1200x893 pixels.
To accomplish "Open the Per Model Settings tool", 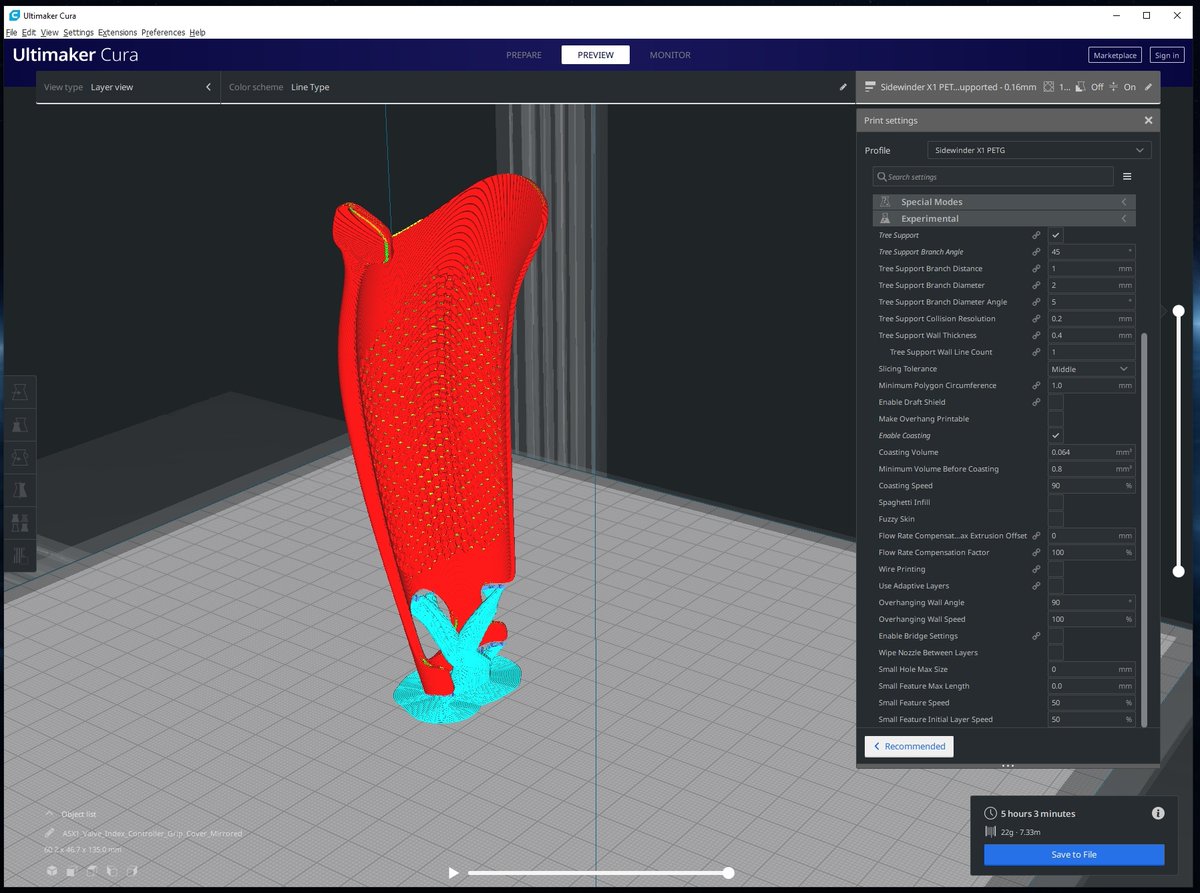I will (20, 522).
